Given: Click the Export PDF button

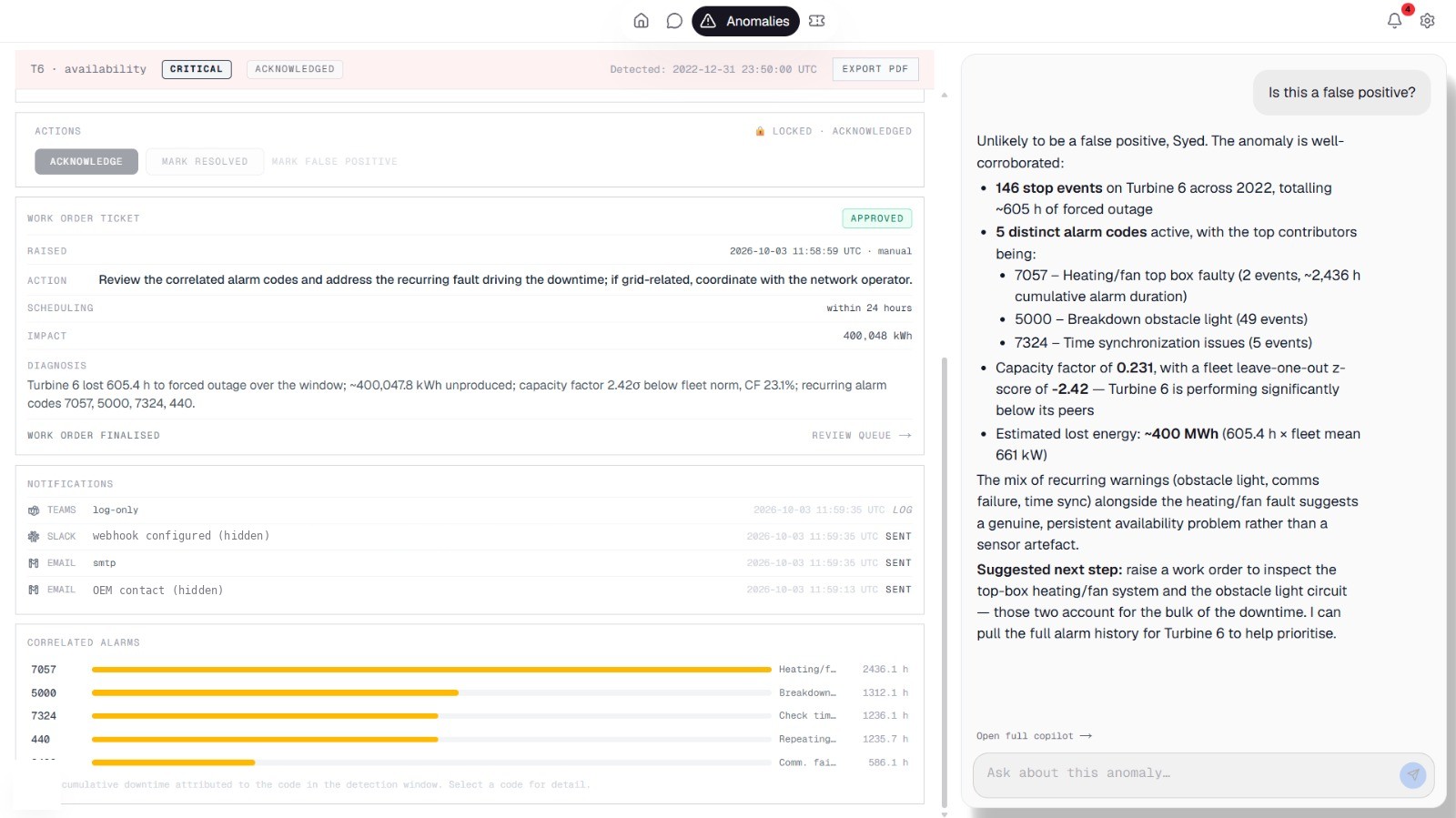Looking at the screenshot, I should click(x=875, y=69).
